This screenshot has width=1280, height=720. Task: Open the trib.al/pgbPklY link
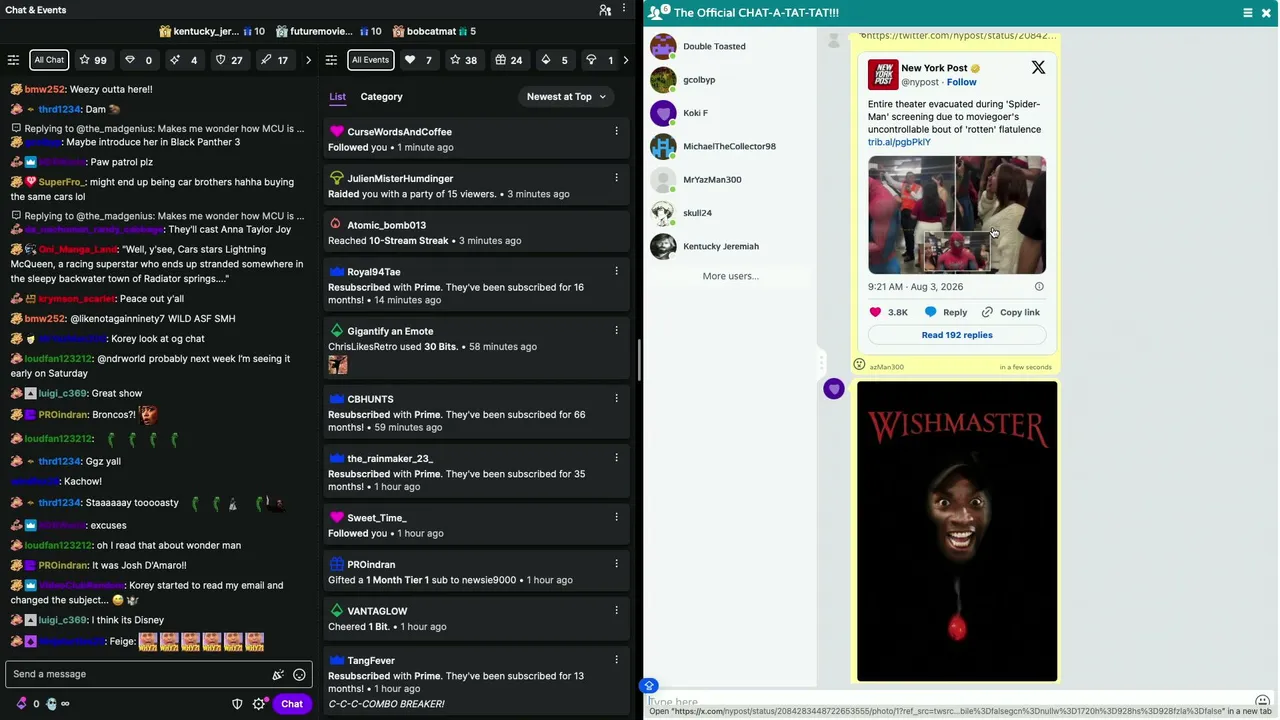tap(899, 142)
